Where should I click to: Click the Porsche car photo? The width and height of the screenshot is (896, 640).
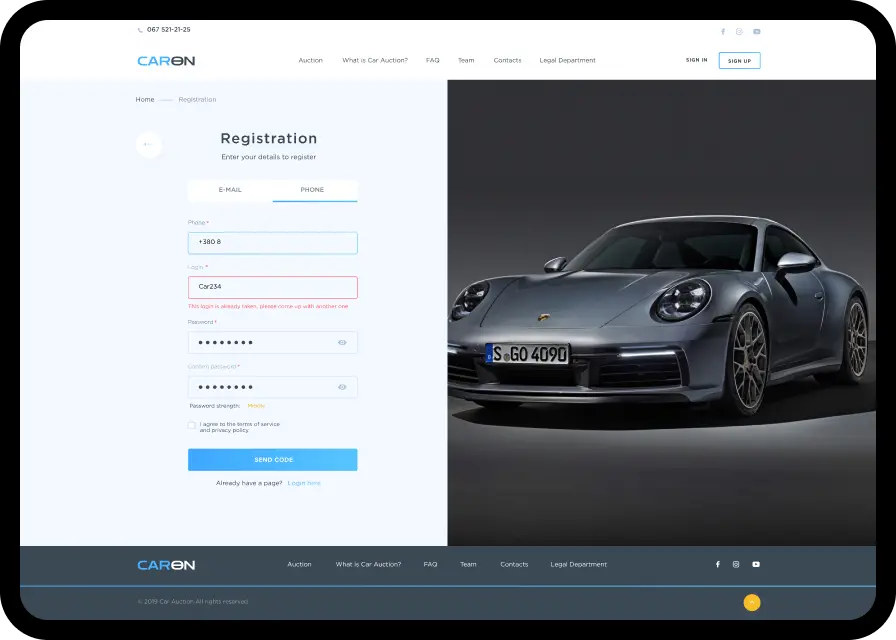[662, 313]
